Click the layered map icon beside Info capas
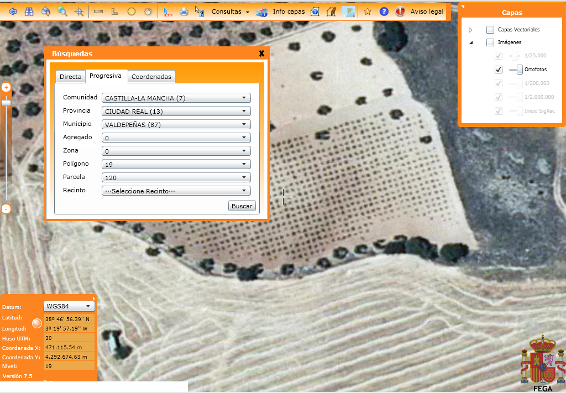 262,12
